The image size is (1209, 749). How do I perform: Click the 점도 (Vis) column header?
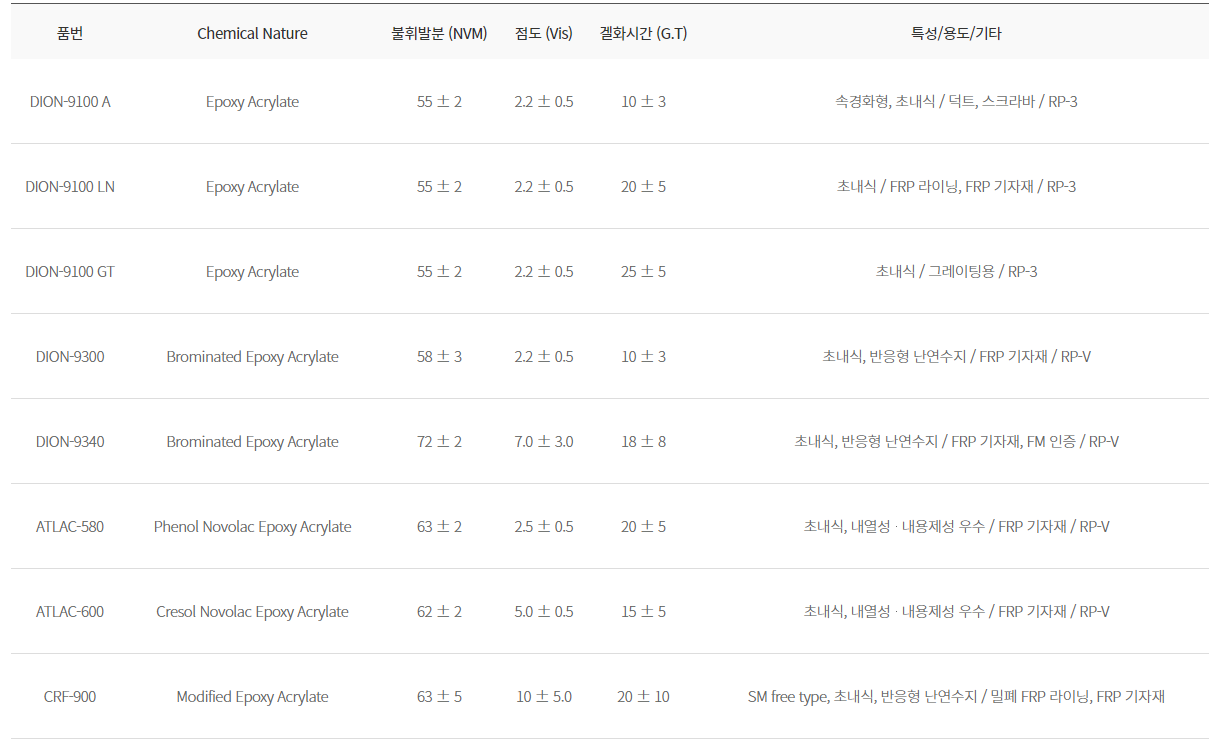pos(544,33)
